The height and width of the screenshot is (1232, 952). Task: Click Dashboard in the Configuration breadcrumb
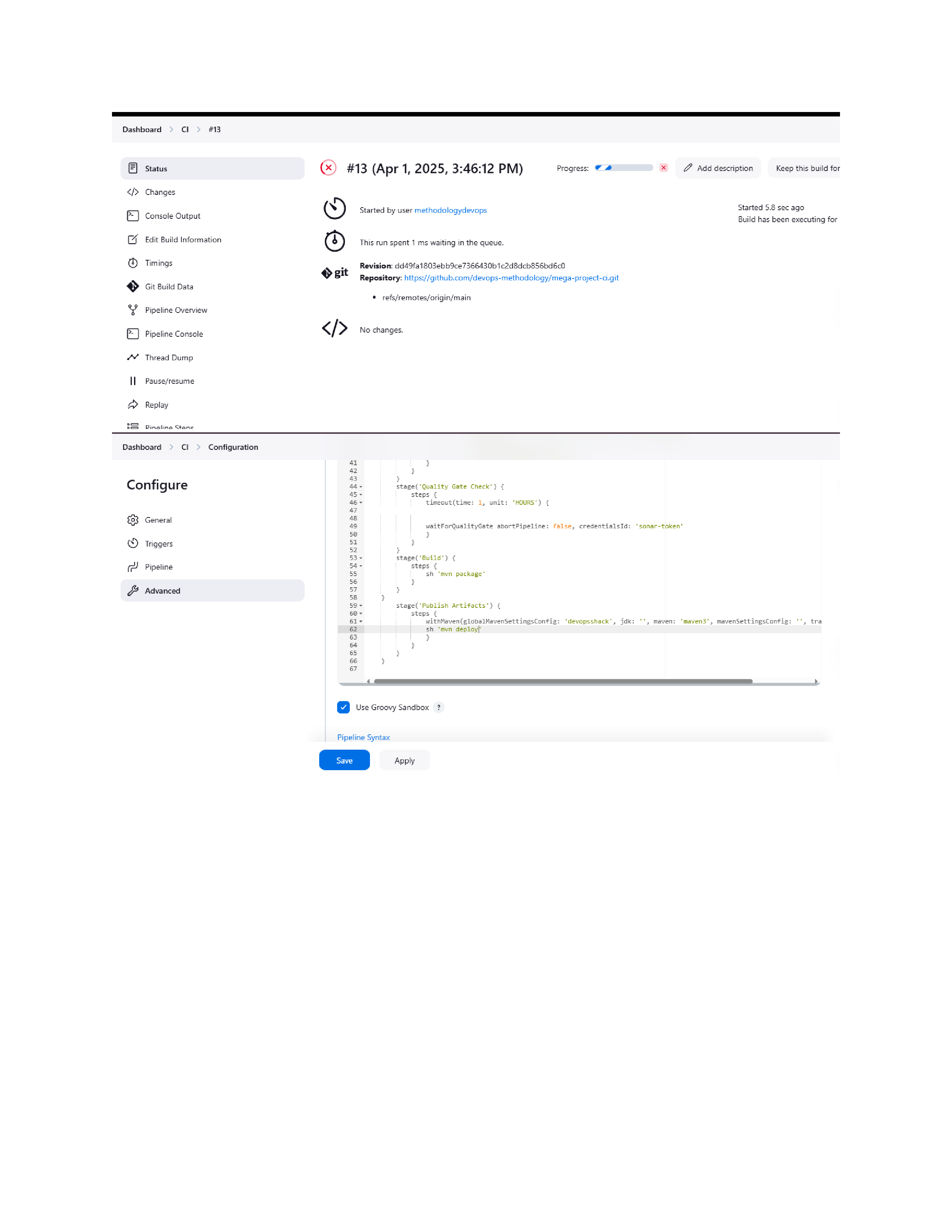click(141, 447)
